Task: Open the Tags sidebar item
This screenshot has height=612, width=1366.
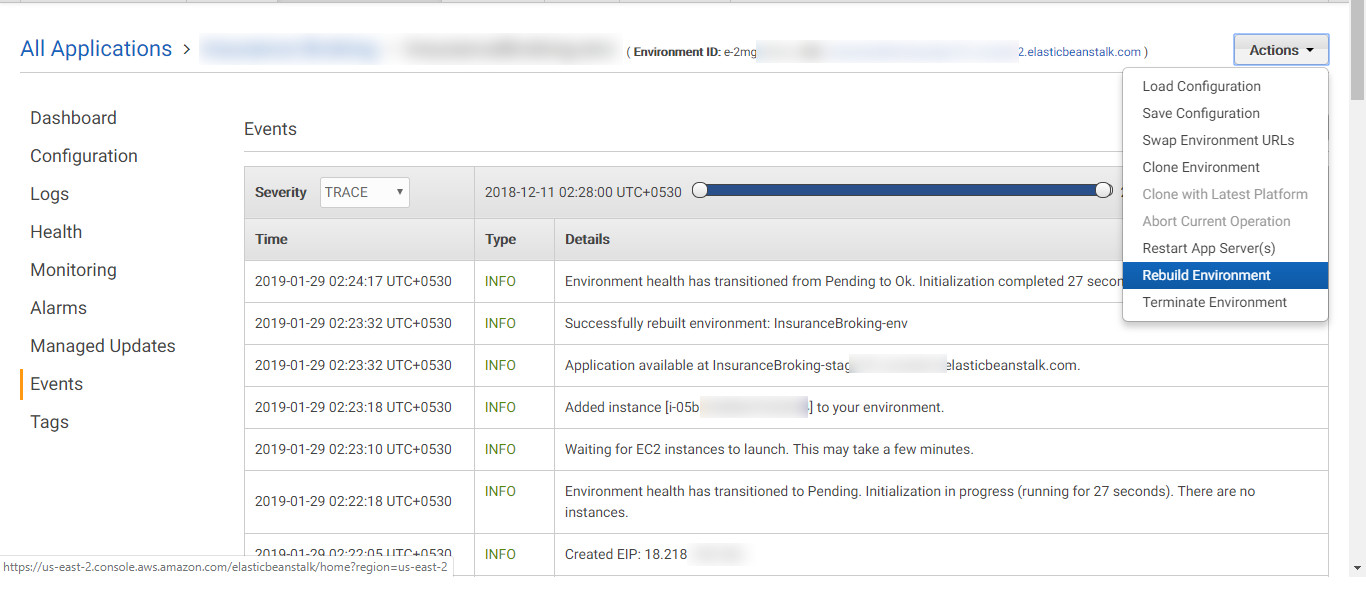Action: coord(49,422)
